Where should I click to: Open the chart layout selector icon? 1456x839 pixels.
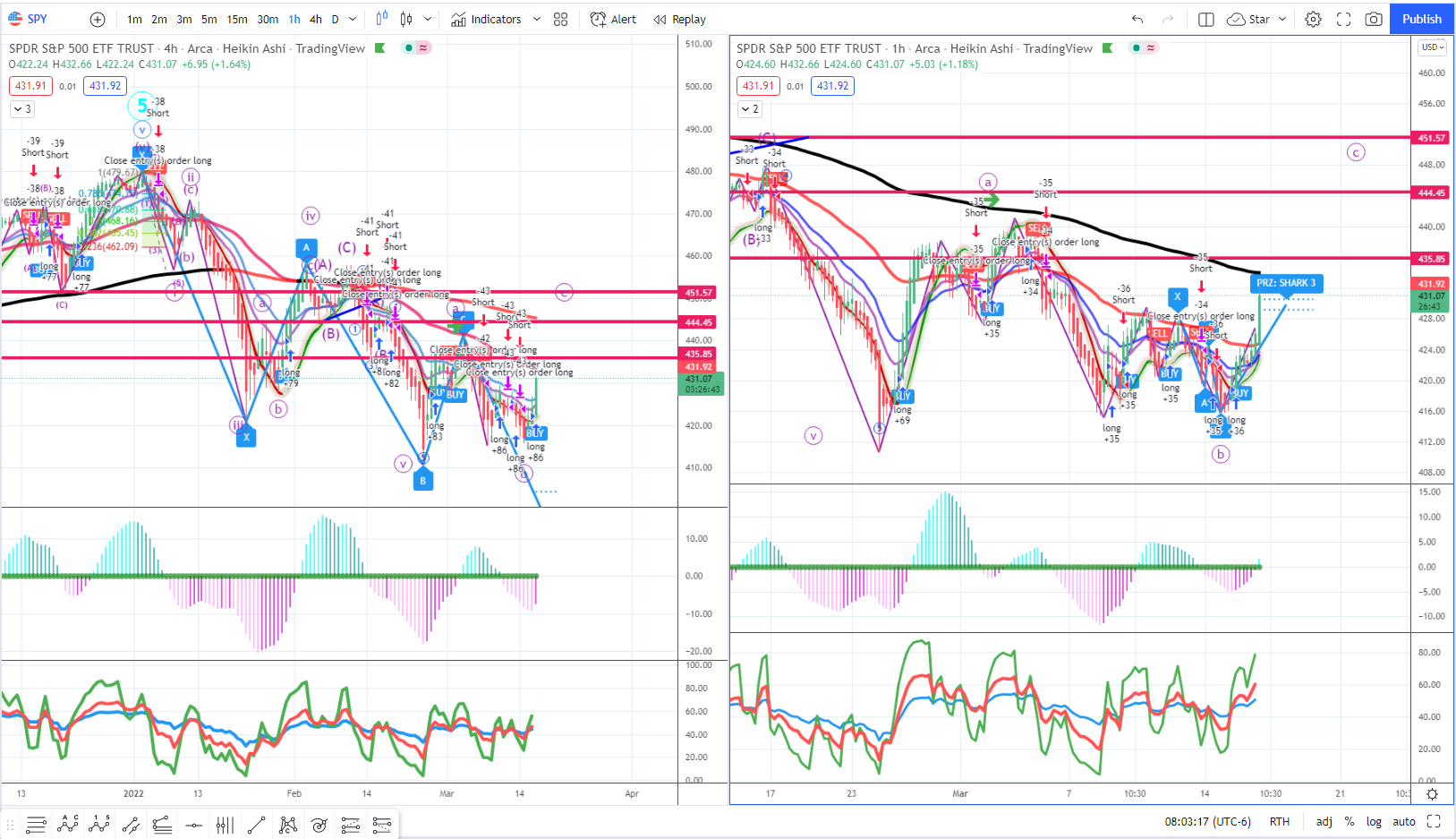(1206, 19)
